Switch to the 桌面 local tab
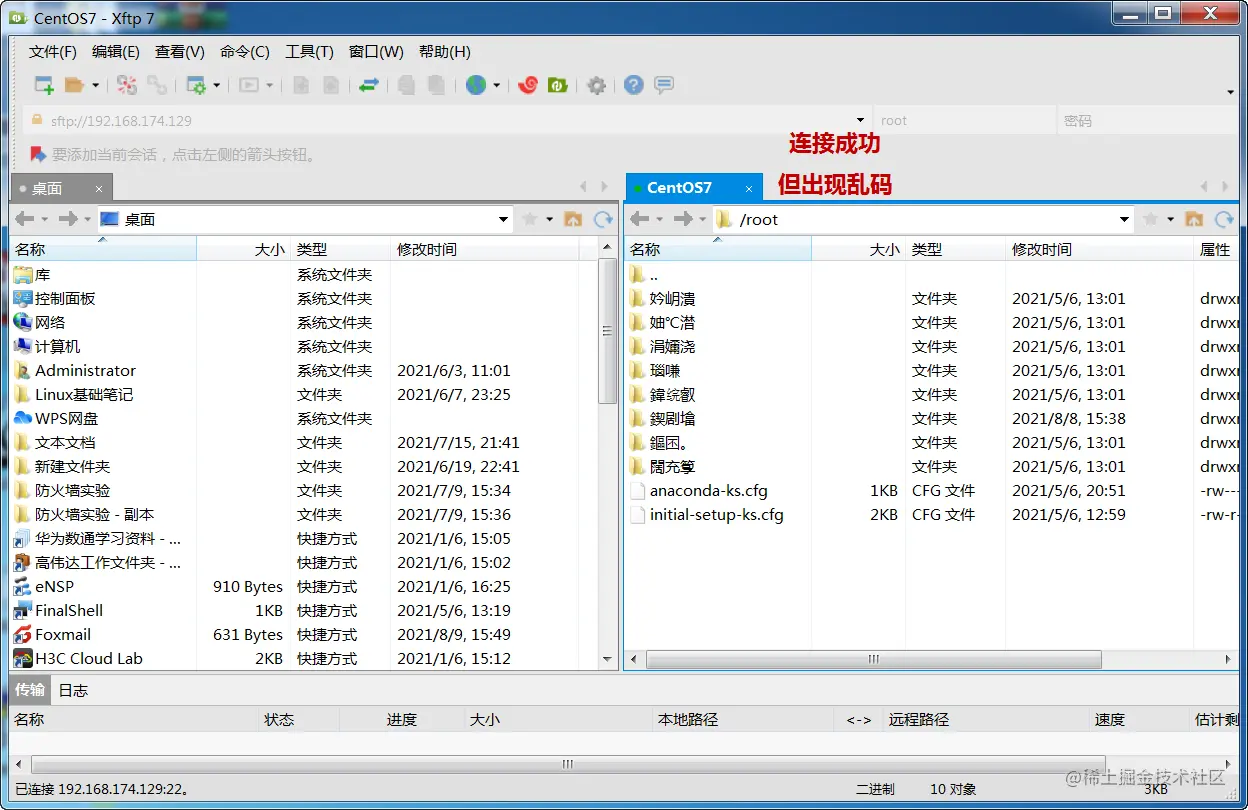The width and height of the screenshot is (1248, 810). (x=61, y=188)
